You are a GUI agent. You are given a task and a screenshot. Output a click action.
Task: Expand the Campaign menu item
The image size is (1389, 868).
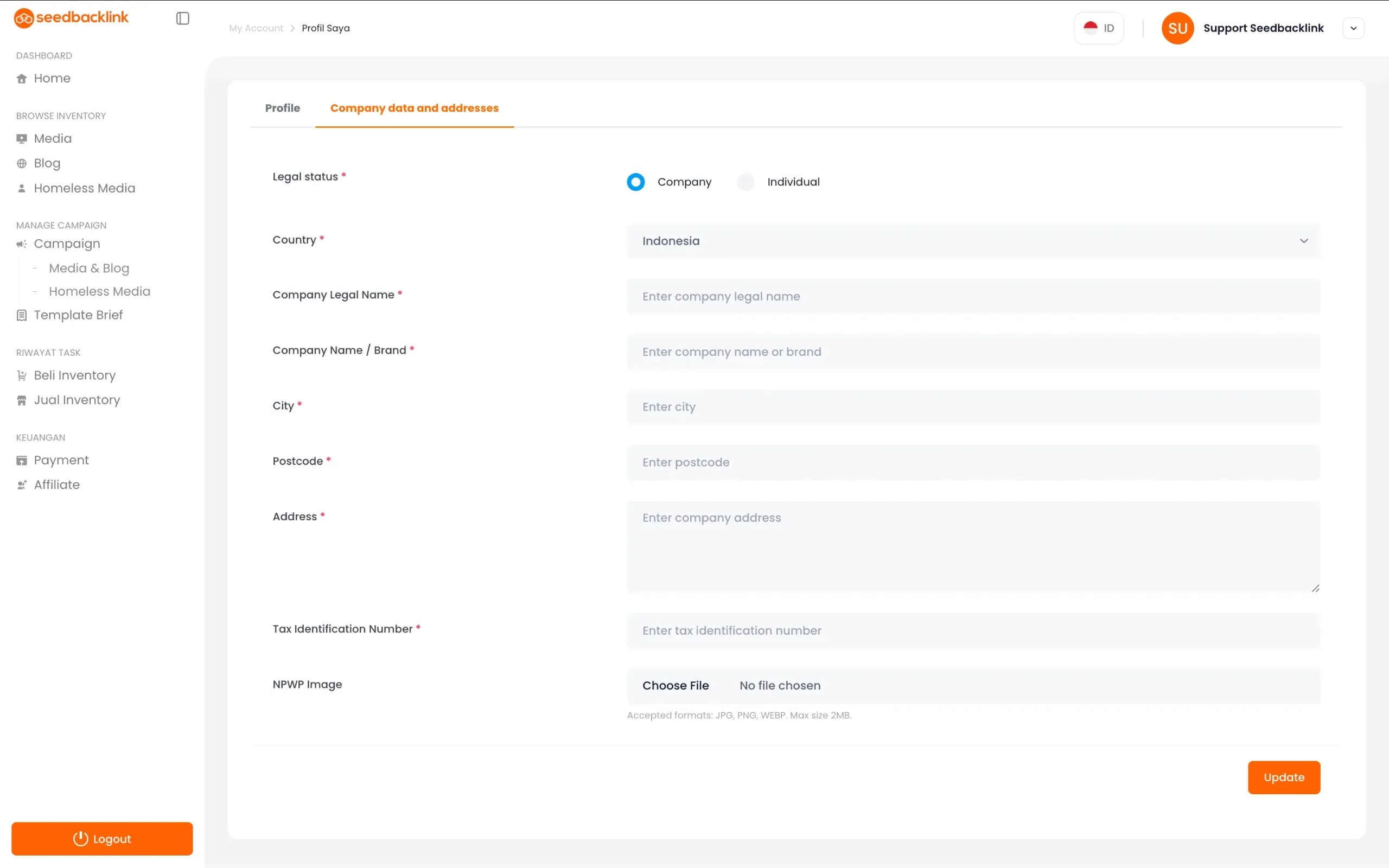67,244
